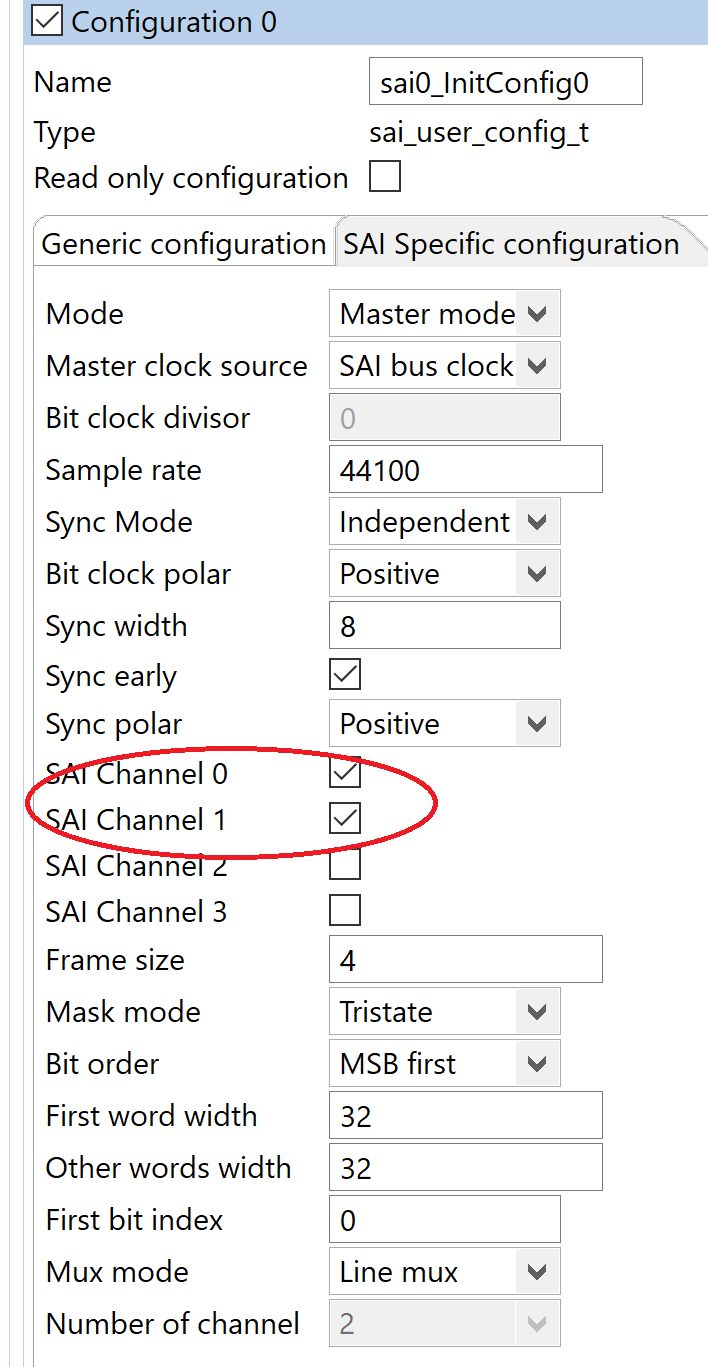
Task: Switch to the Generic configuration tab
Action: (x=184, y=245)
